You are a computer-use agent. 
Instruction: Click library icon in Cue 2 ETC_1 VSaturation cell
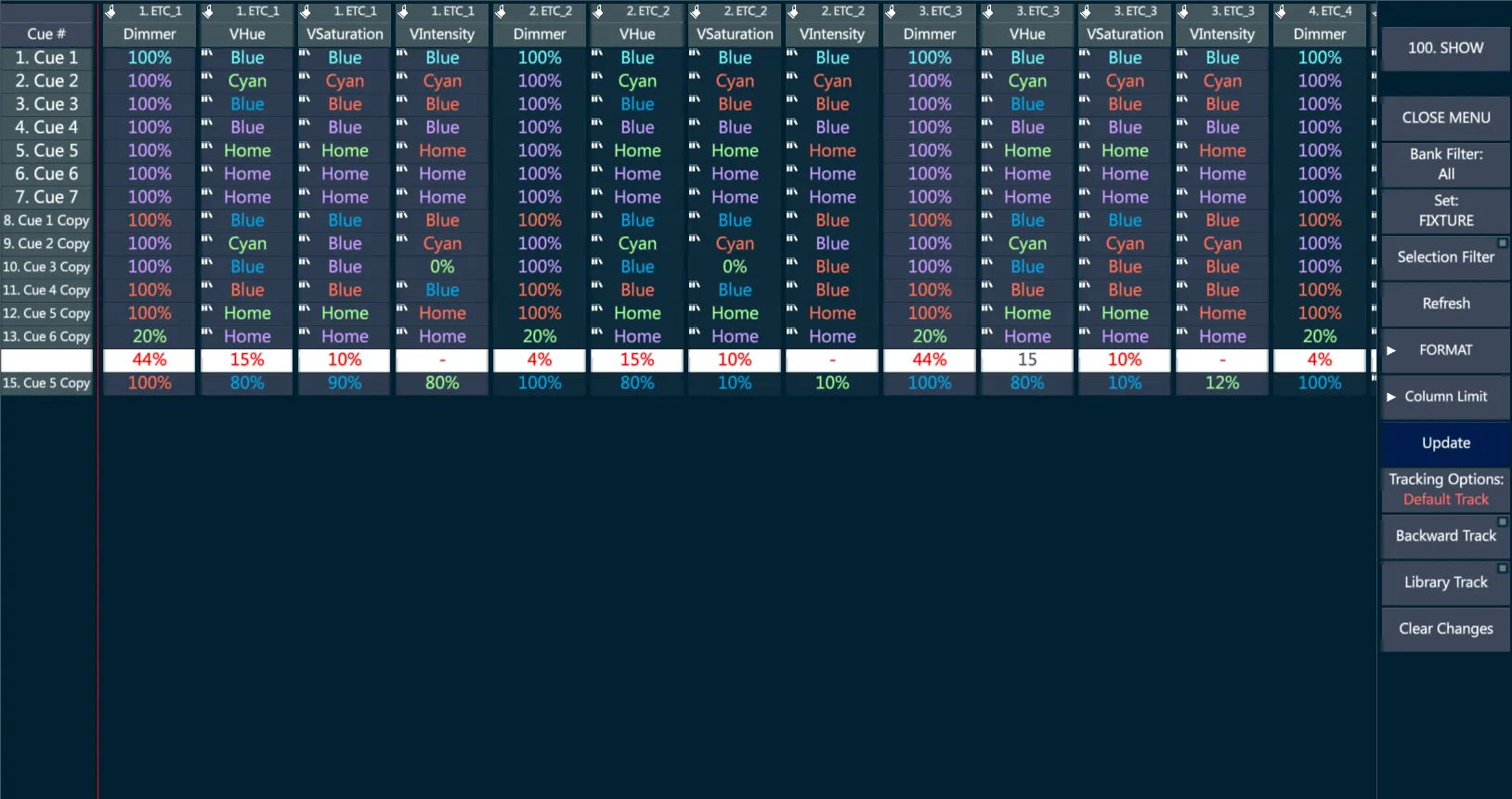pyautogui.click(x=305, y=75)
